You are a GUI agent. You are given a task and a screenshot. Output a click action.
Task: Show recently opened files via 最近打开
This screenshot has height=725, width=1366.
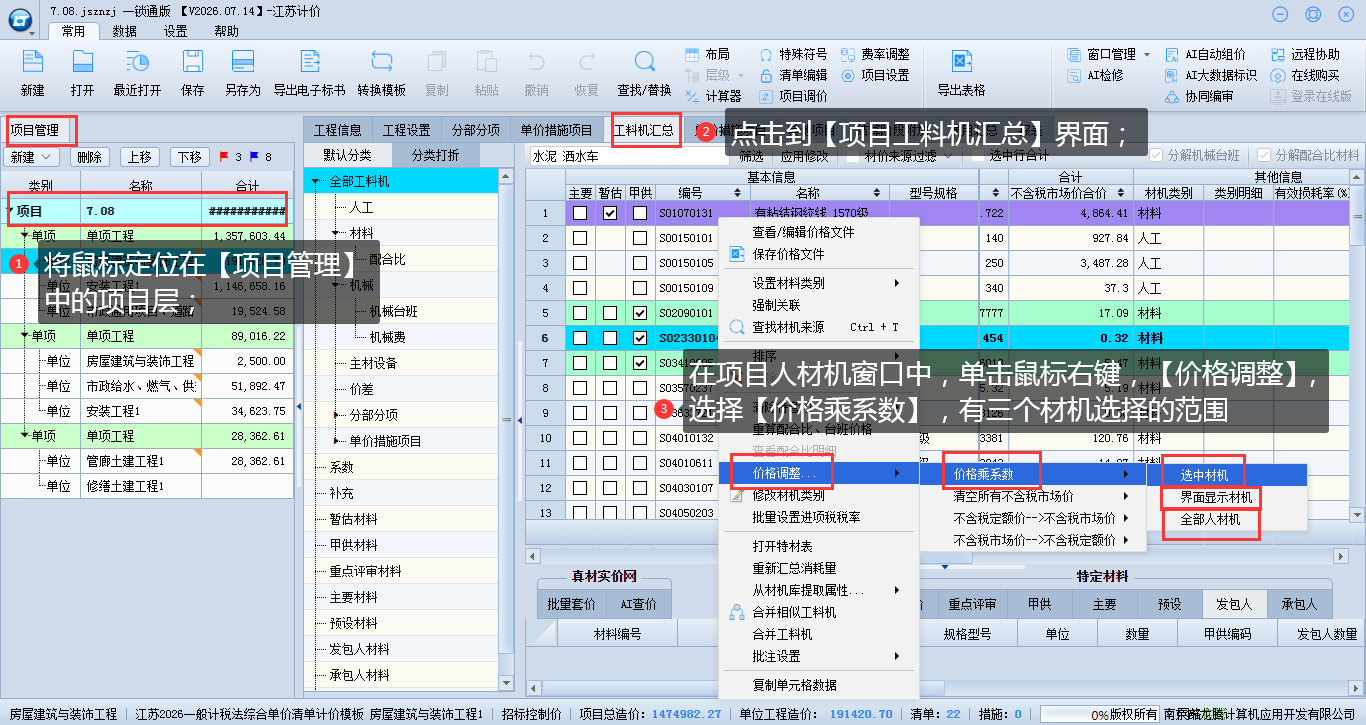point(137,62)
